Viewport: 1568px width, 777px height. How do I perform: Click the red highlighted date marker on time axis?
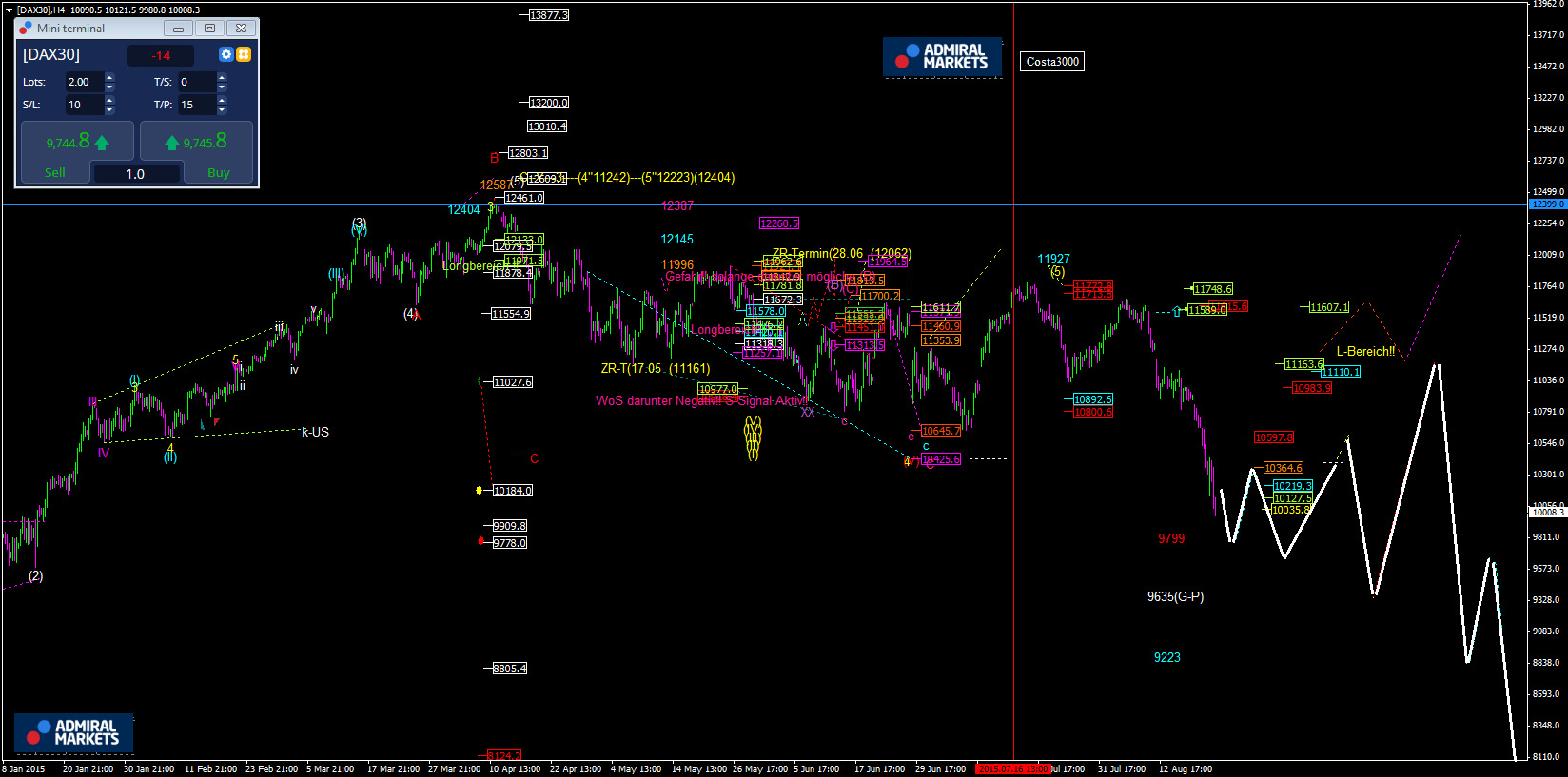pyautogui.click(x=1012, y=769)
